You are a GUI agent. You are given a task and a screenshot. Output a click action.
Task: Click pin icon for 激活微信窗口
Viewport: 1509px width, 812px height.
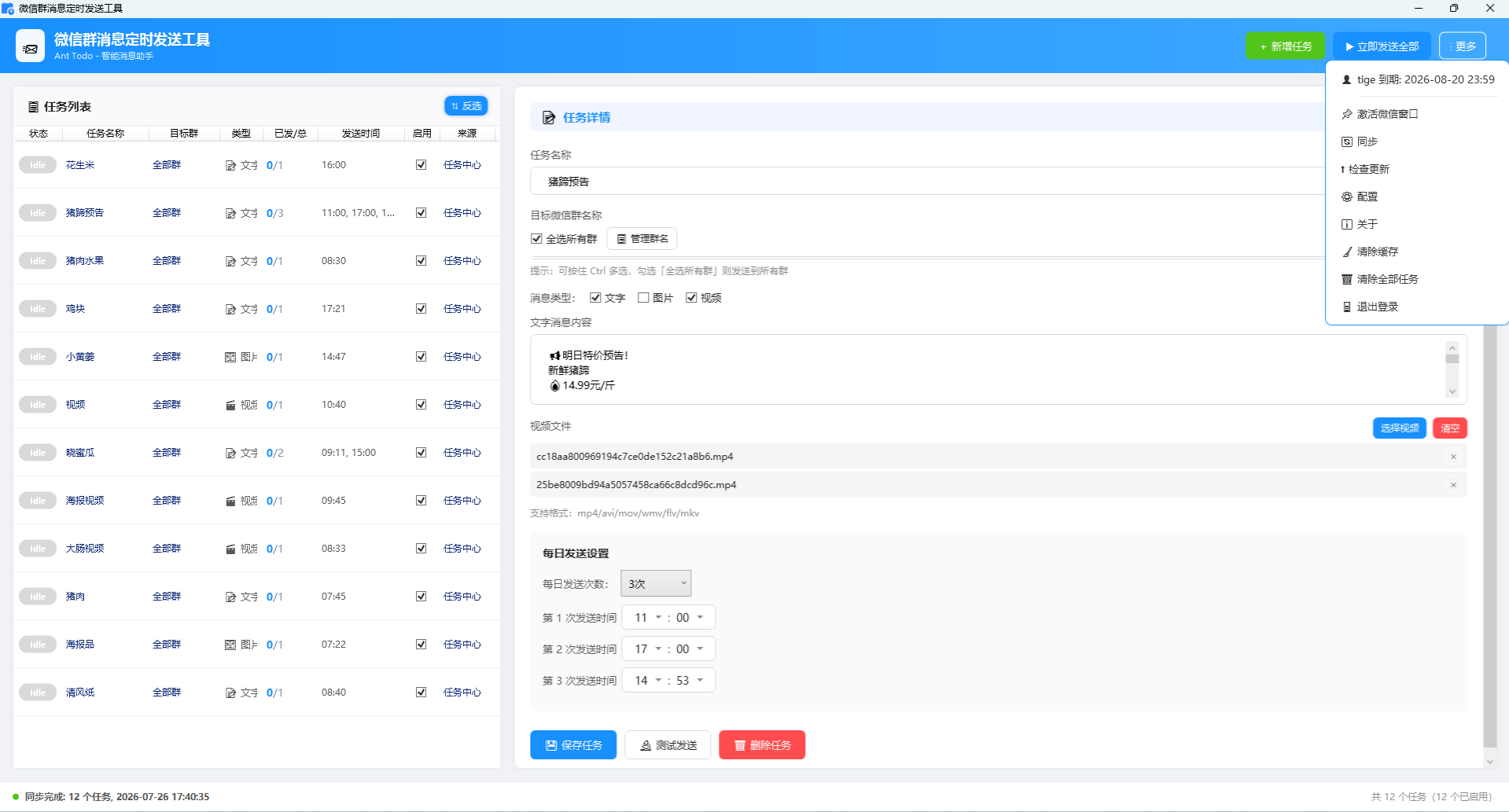(x=1347, y=114)
